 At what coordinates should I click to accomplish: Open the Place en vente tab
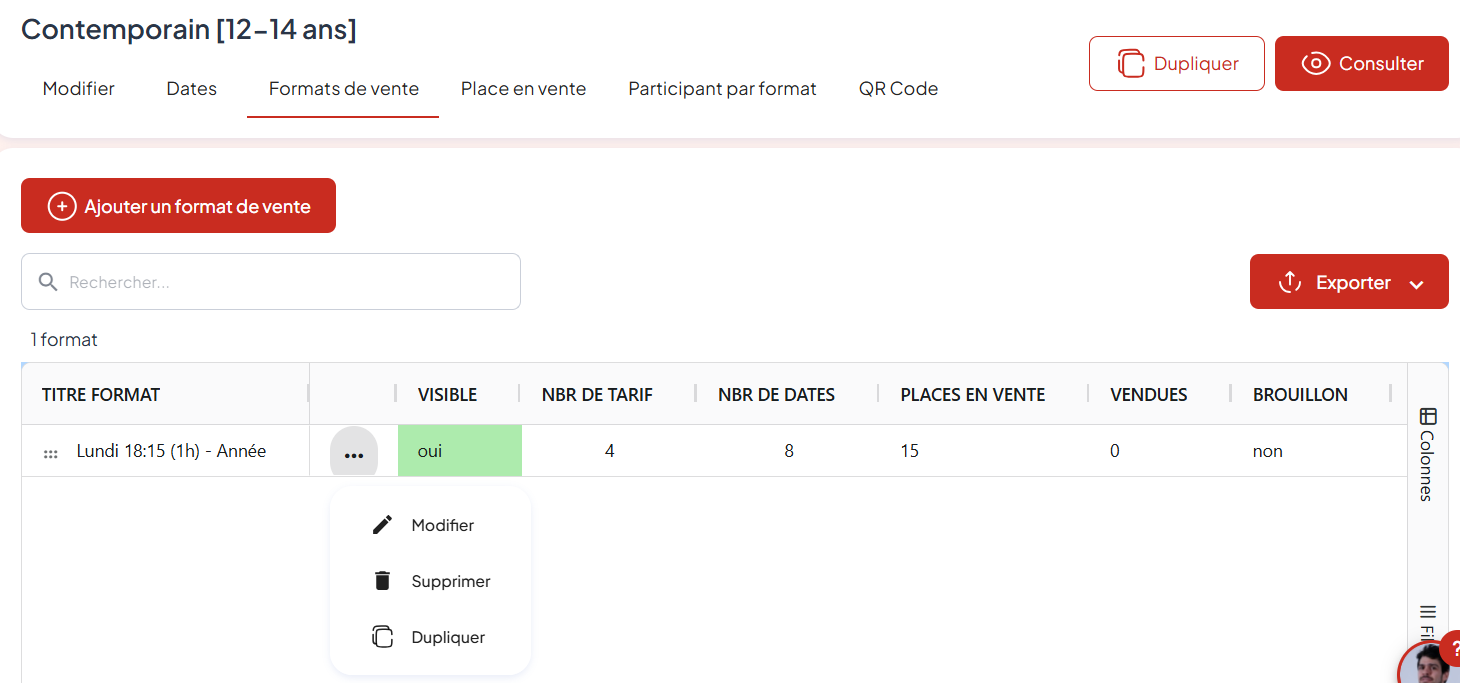click(523, 89)
